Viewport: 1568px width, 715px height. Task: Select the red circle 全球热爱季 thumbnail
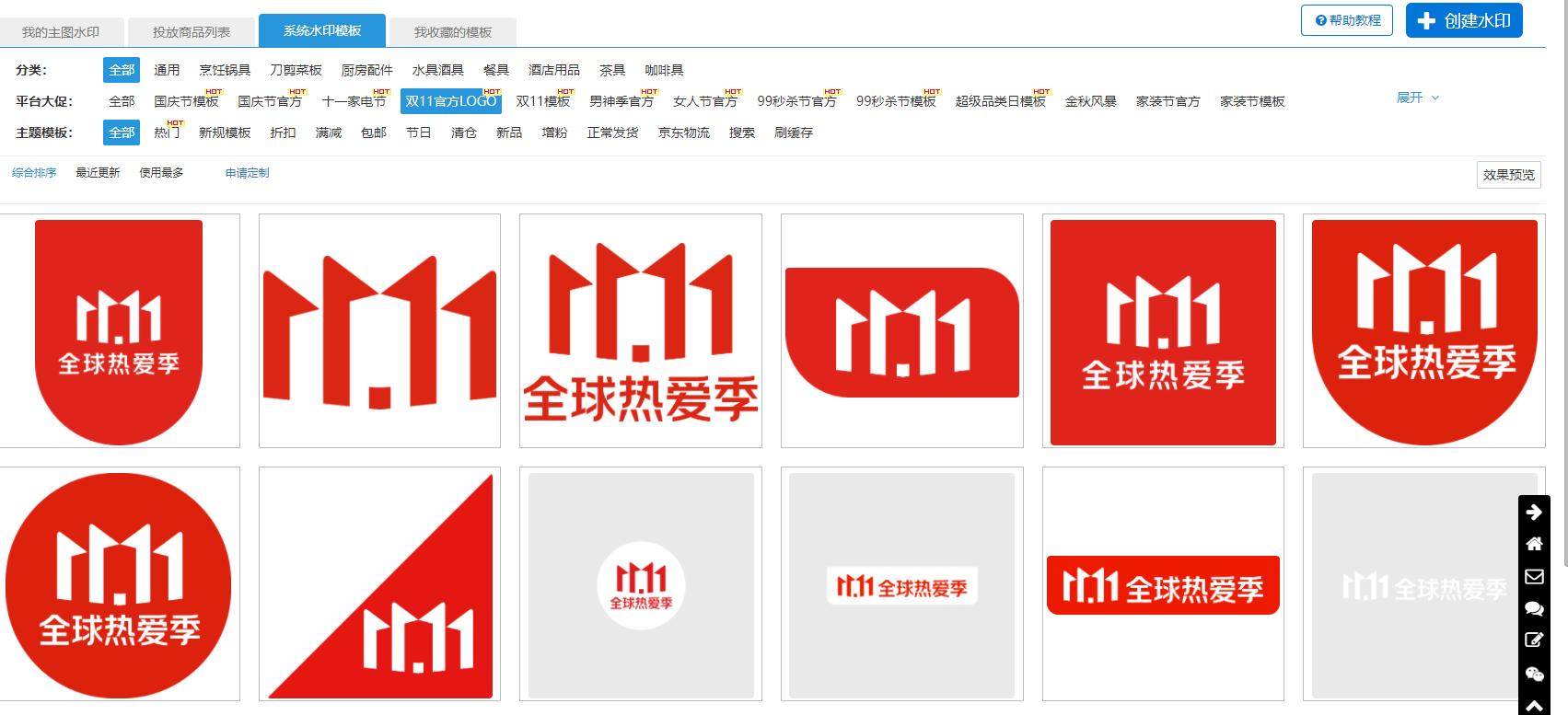[119, 583]
